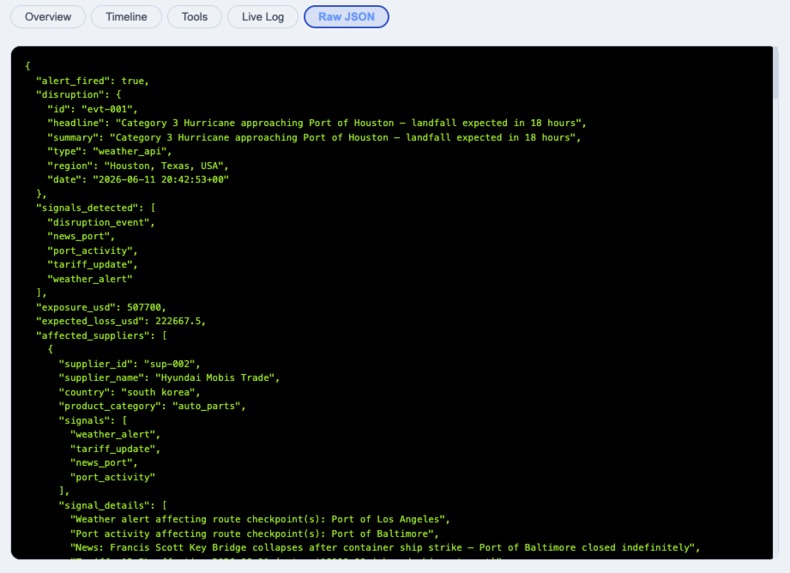Image resolution: width=790 pixels, height=573 pixels.
Task: Click the "summary" hurricane text line
Action: pos(314,138)
